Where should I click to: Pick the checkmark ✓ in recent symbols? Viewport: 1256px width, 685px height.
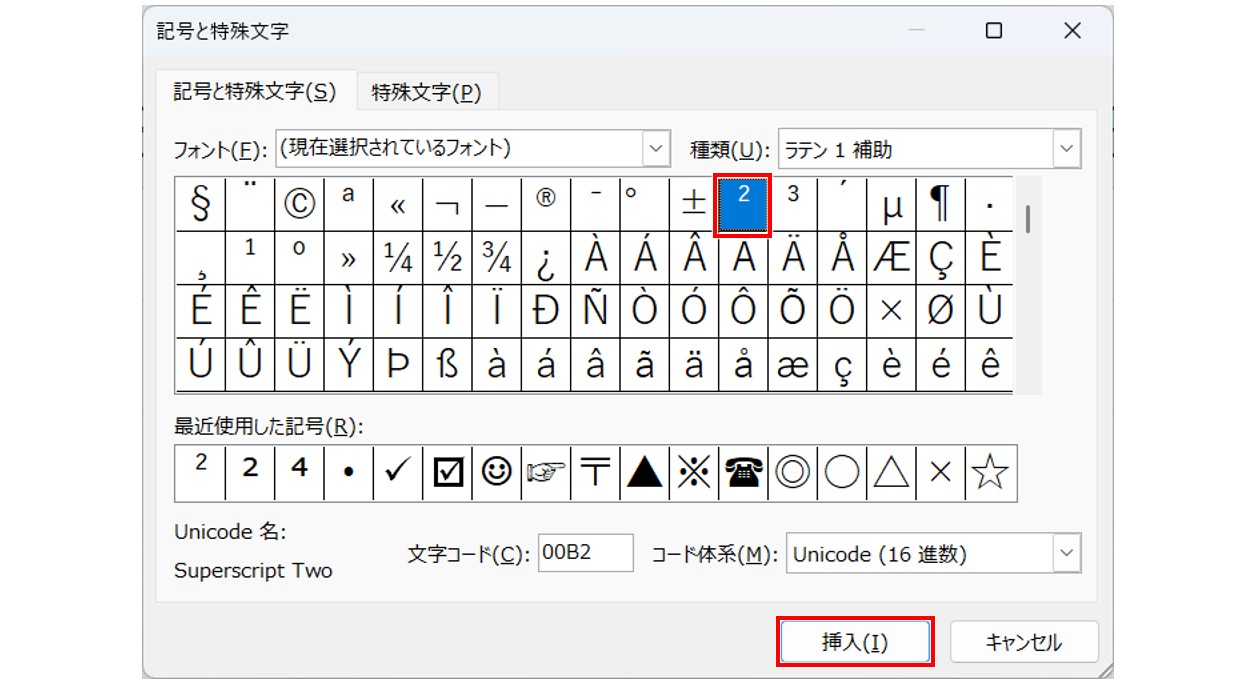coord(397,473)
